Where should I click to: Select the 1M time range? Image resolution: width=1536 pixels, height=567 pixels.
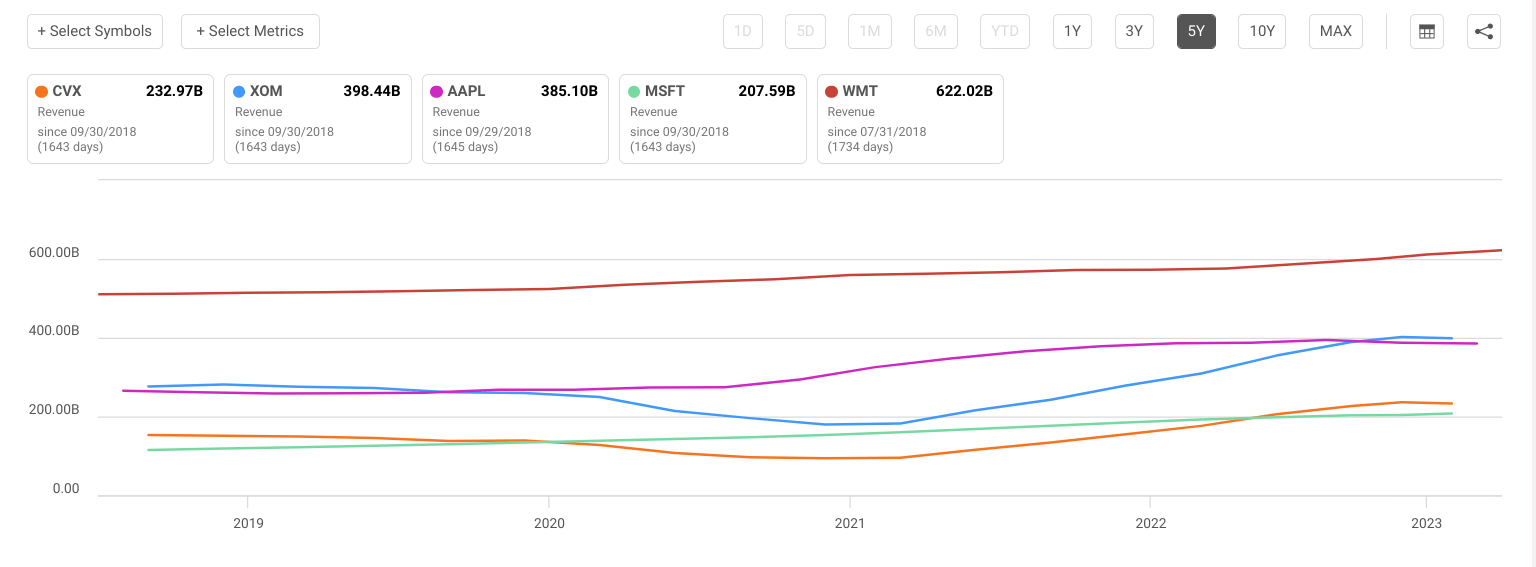coord(870,31)
